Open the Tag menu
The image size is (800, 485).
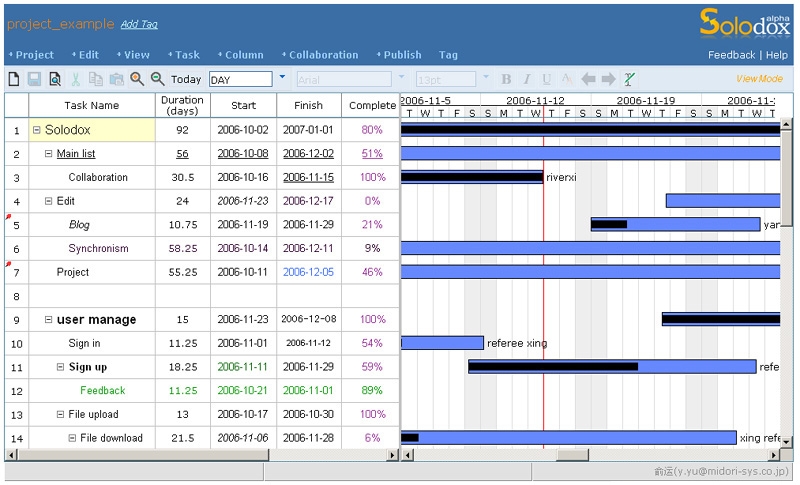(448, 55)
